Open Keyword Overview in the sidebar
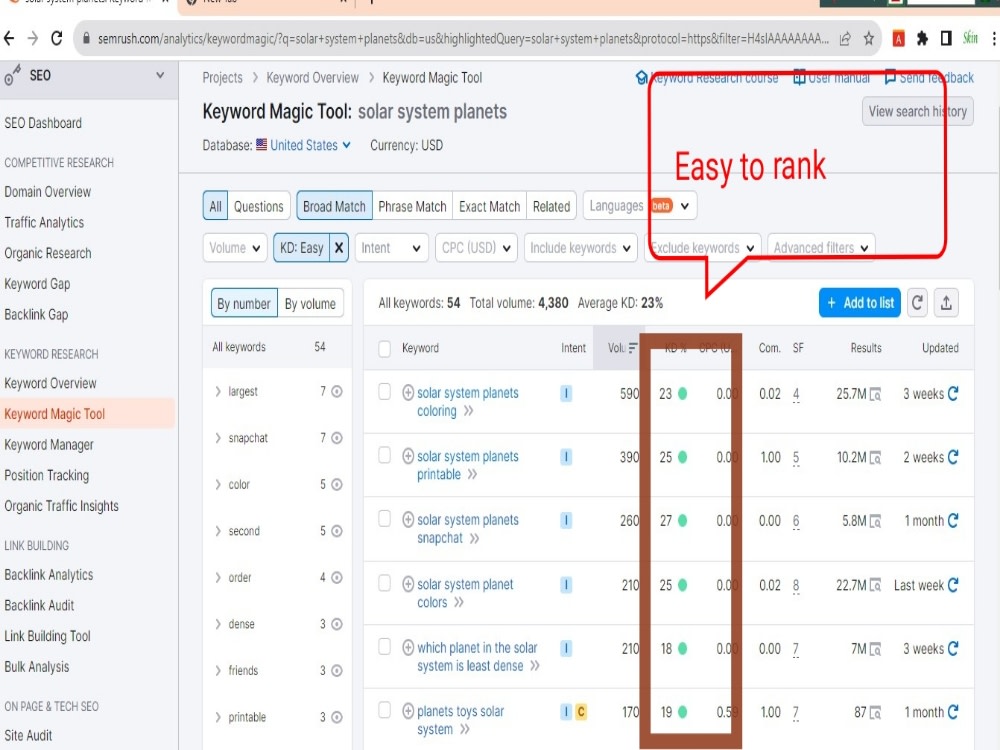Viewport: 1000px width, 750px height. coord(50,383)
